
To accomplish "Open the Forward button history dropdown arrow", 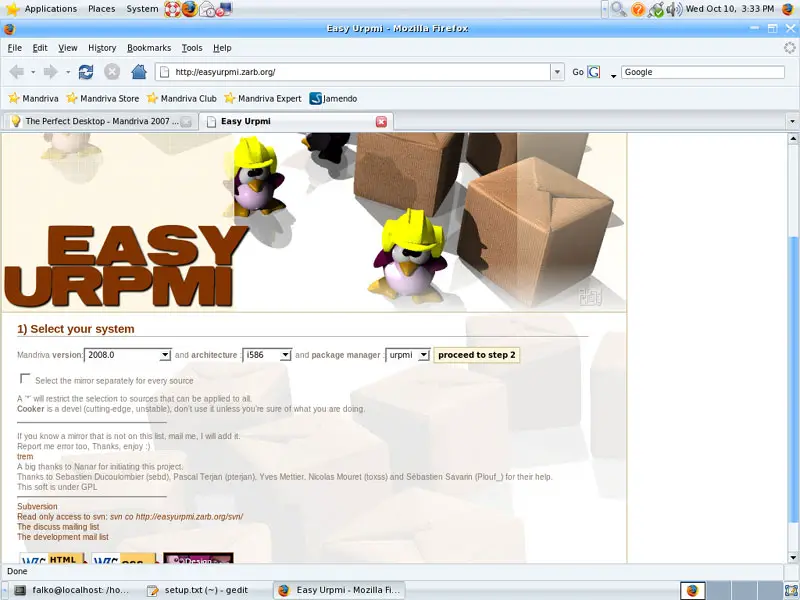I will tap(68, 72).
